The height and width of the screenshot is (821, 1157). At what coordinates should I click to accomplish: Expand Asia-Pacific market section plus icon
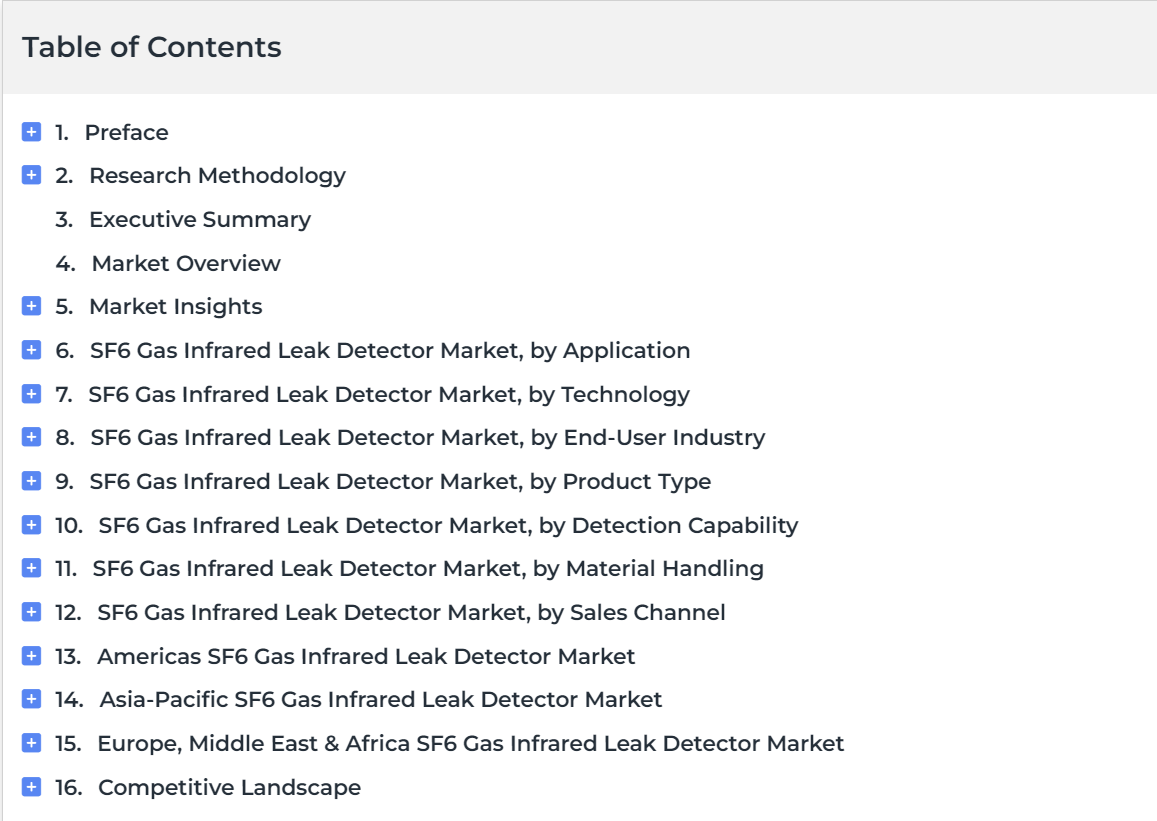point(31,699)
